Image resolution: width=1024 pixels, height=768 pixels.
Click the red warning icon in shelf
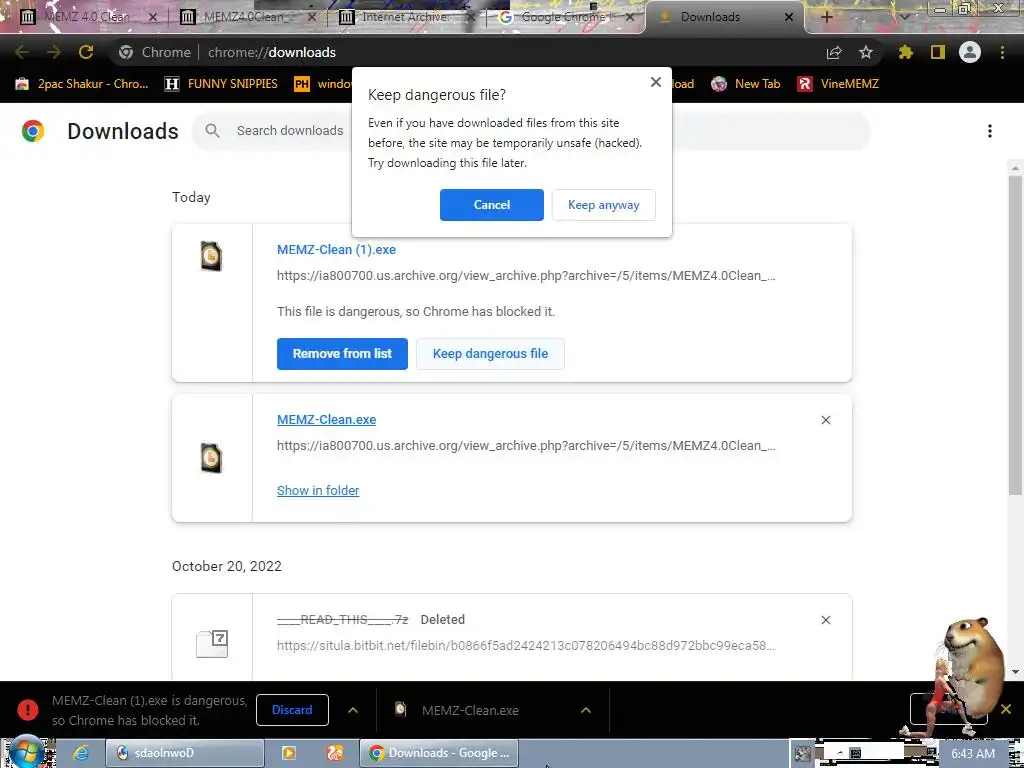[27, 710]
